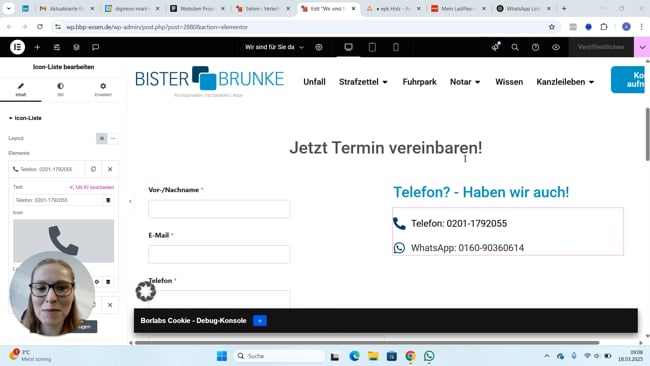Expand the Borlabs Cookie debug console plus
Image resolution: width=650 pixels, height=366 pixels.
(260, 320)
